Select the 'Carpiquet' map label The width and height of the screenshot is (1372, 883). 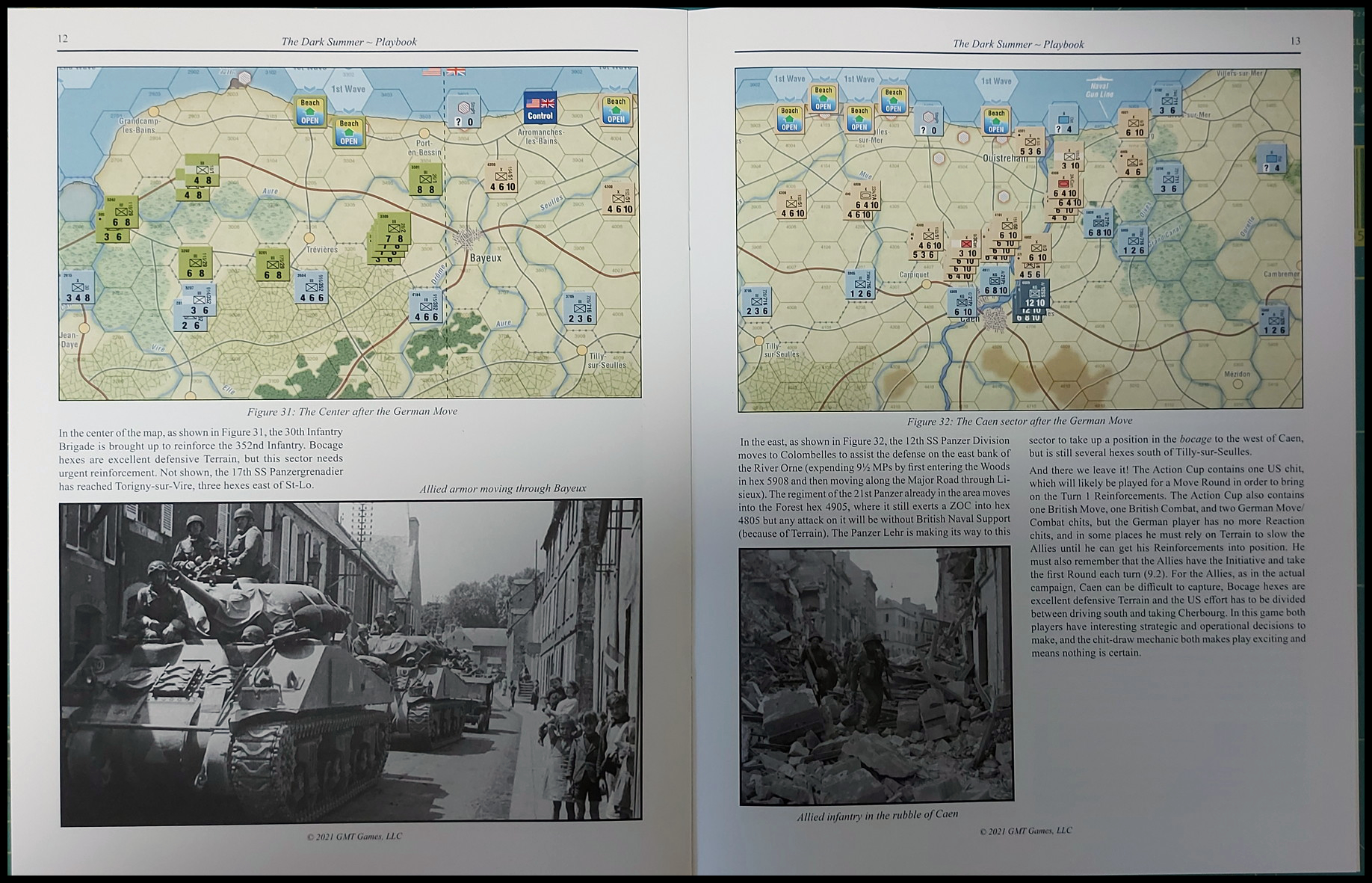point(914,274)
